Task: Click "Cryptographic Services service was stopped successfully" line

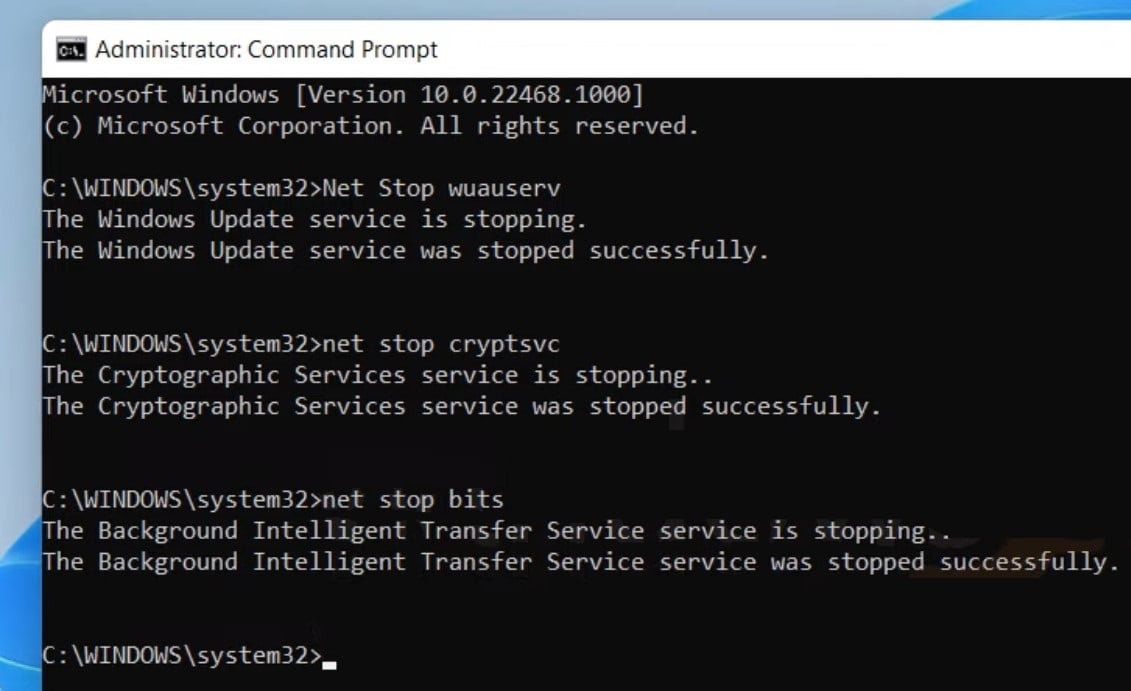Action: click(x=461, y=406)
